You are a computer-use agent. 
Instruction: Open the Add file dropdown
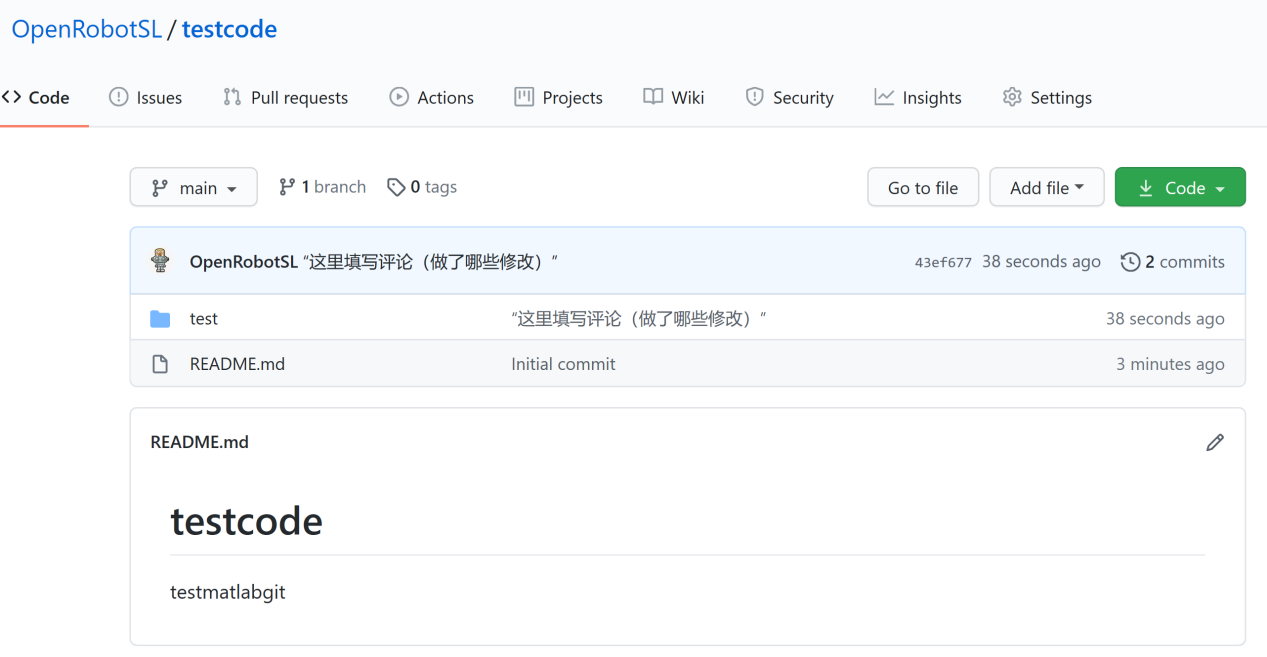click(1046, 186)
